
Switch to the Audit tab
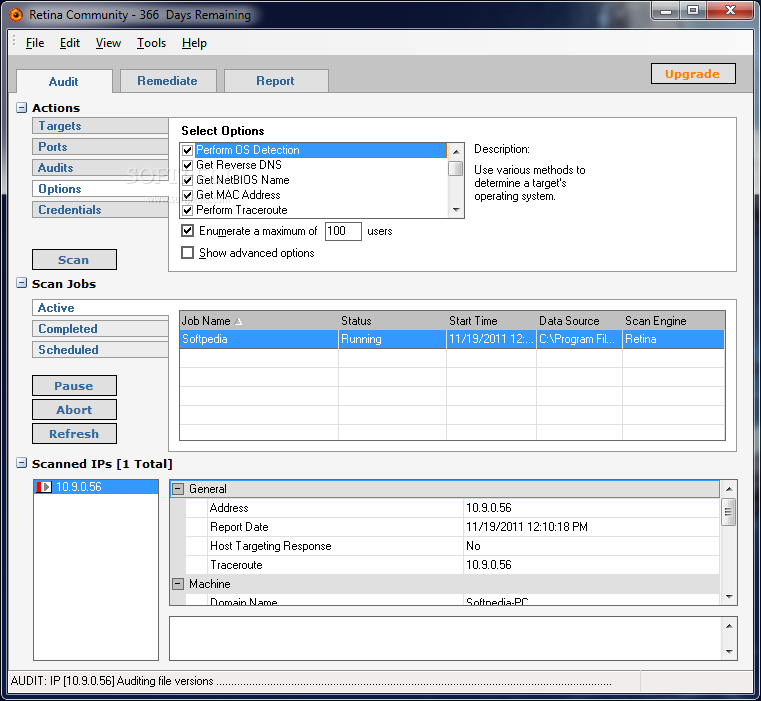coord(64,81)
